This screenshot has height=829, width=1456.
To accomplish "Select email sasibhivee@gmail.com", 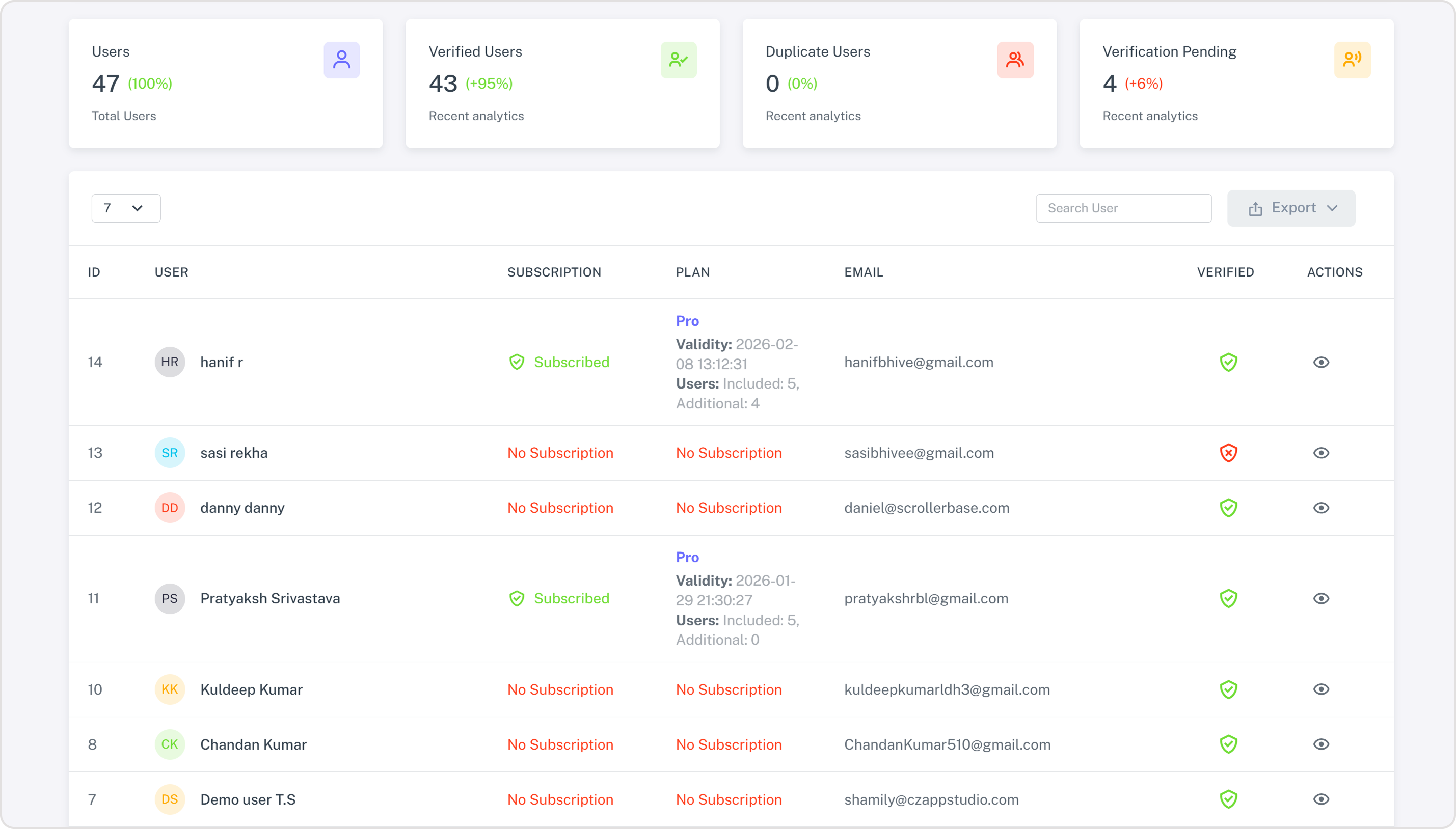I will tap(919, 453).
